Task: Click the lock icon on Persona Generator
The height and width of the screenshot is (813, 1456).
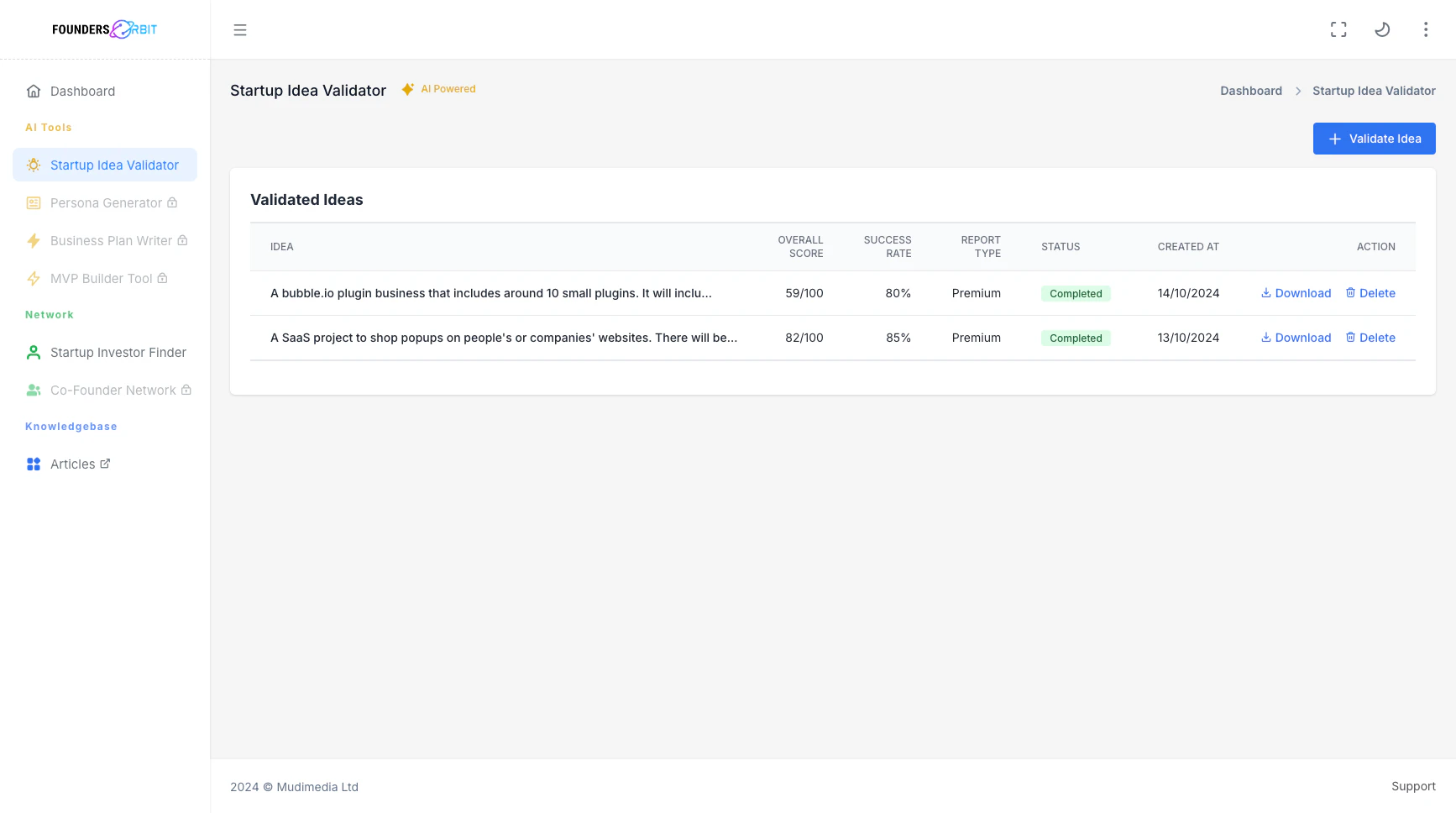Action: click(171, 202)
